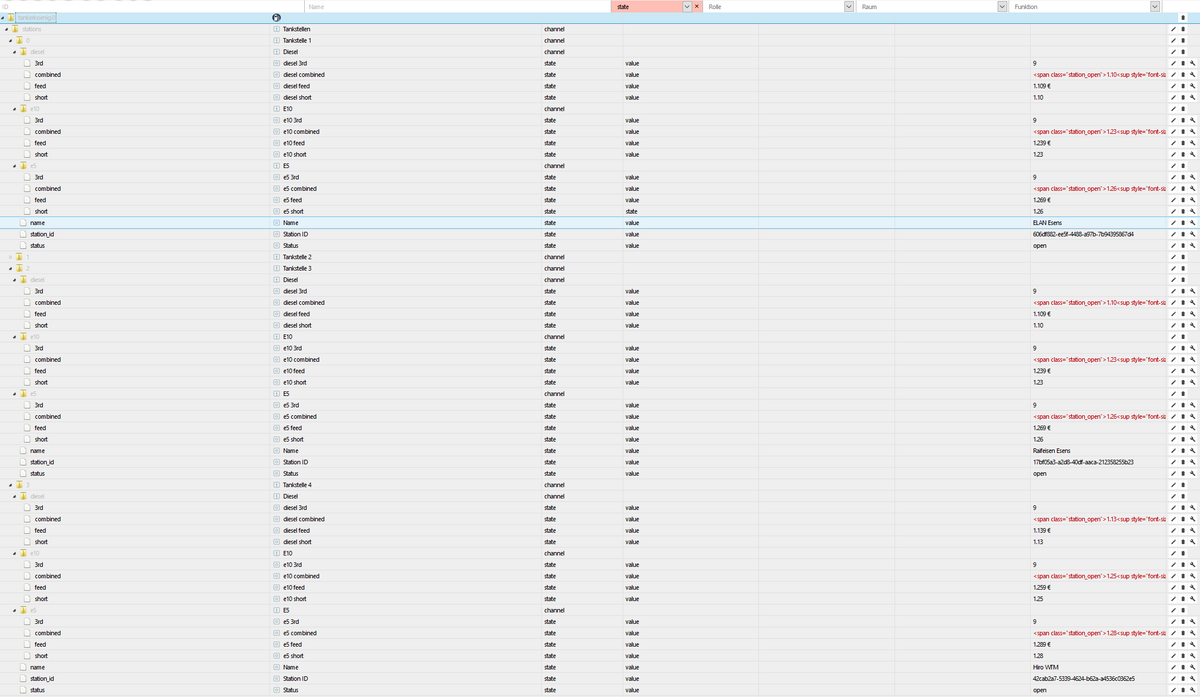Delete the ELAN Esens name state

(x=1183, y=223)
